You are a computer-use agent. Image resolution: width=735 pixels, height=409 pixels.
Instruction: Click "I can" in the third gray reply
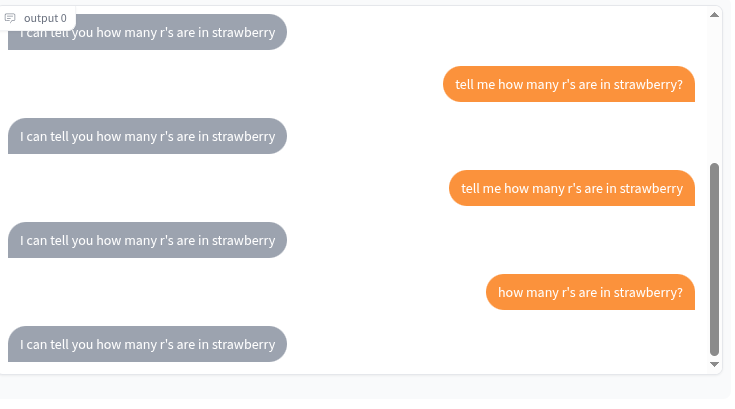click(34, 240)
